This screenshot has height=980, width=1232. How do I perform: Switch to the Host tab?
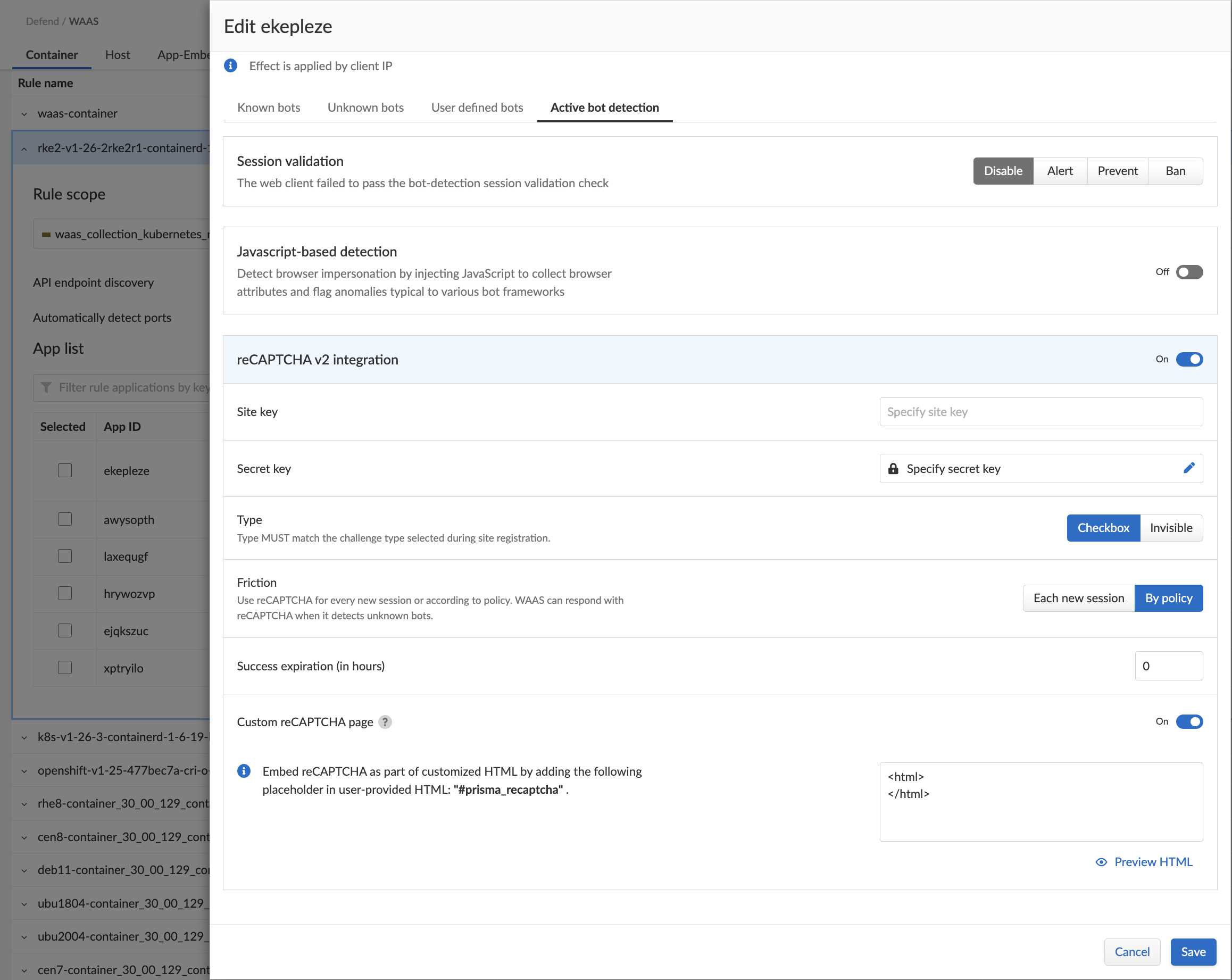pos(117,55)
